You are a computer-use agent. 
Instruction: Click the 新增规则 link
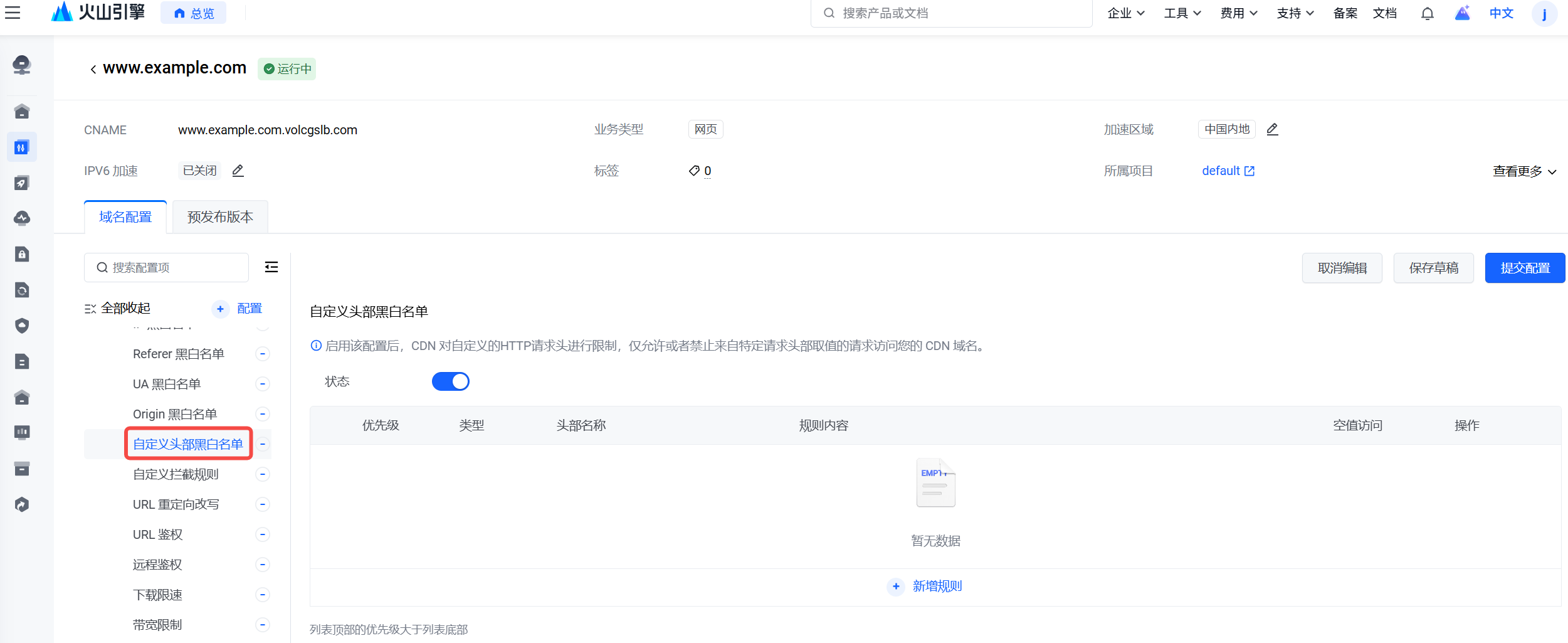coord(936,586)
